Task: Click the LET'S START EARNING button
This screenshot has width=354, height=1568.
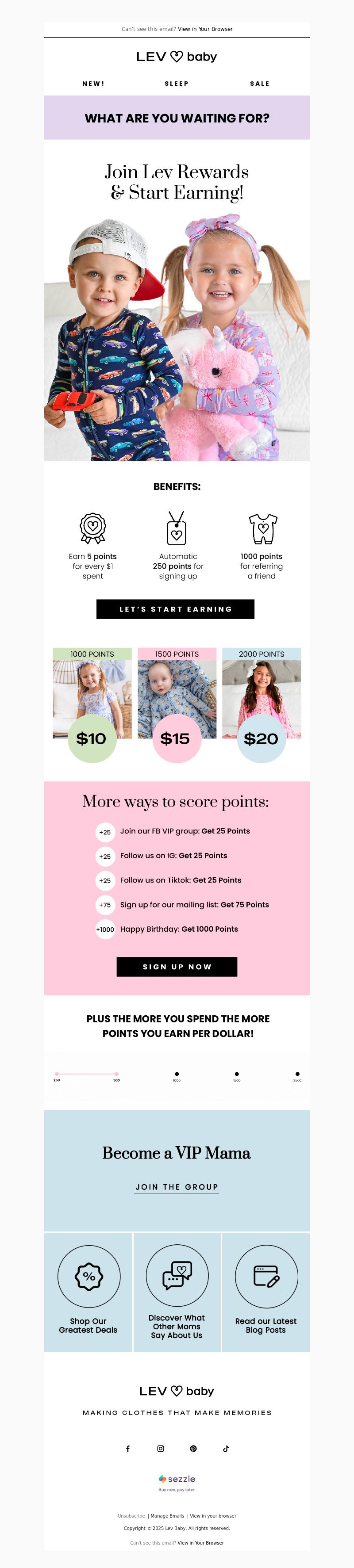Action: click(x=176, y=609)
